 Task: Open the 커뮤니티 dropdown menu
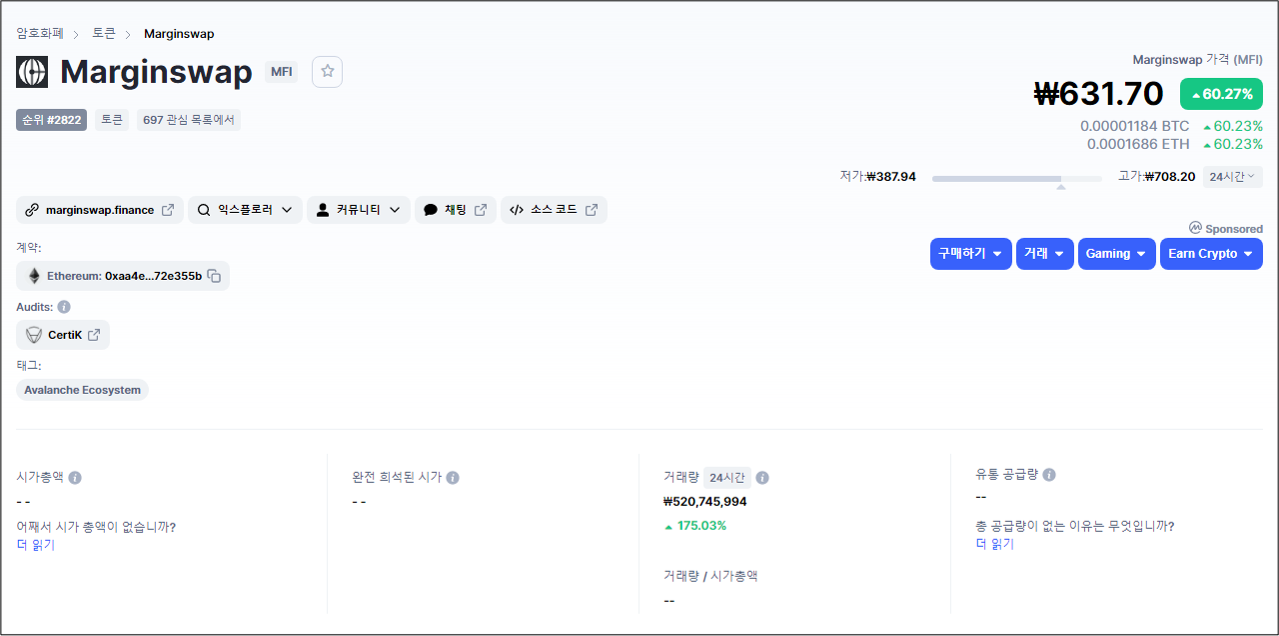point(358,210)
